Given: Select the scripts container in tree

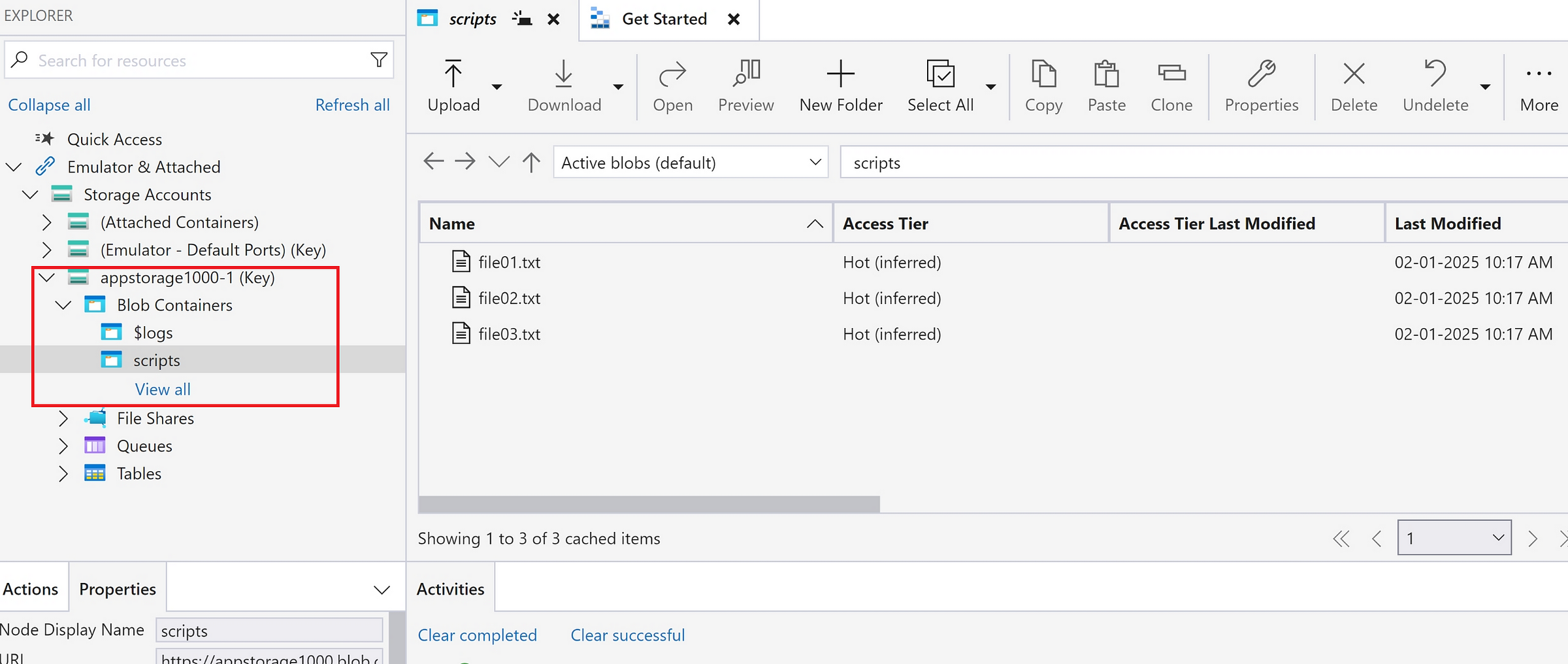Looking at the screenshot, I should click(x=157, y=360).
